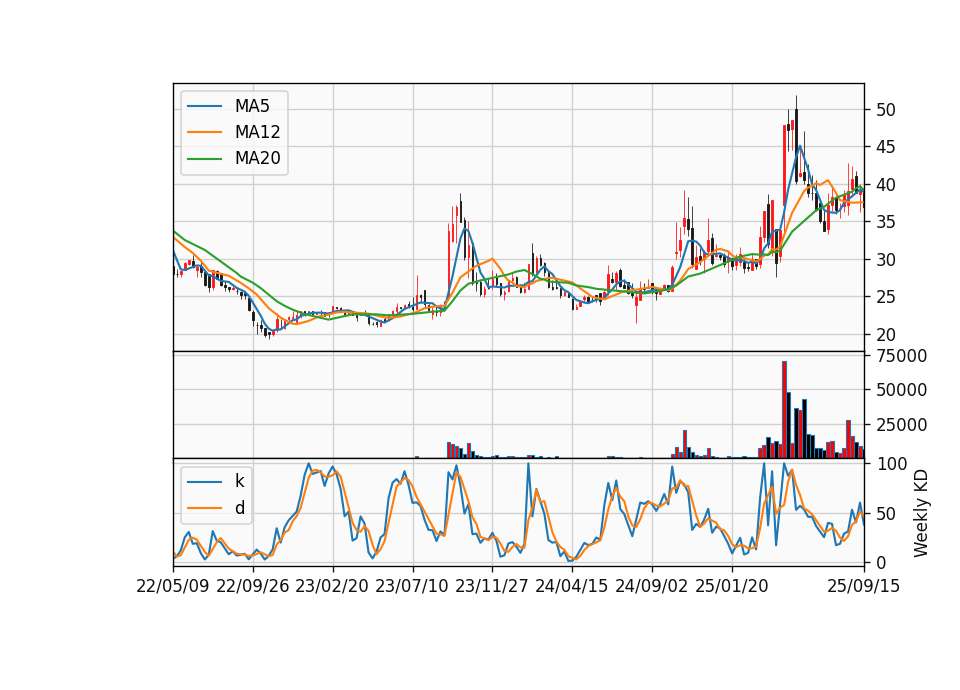Click the 25/01/20 date tick label
Viewport: 960px width, 690px height.
pyautogui.click(x=732, y=586)
